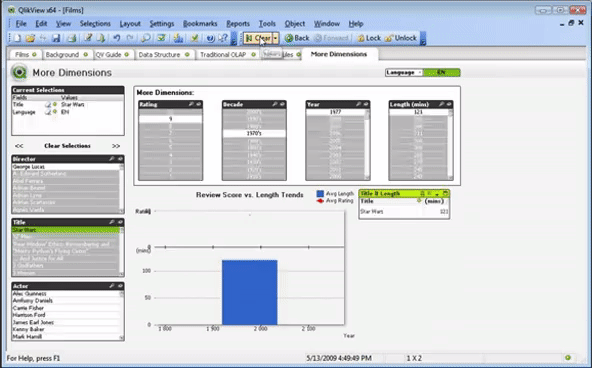Click the Lock selections button

[x=369, y=38]
